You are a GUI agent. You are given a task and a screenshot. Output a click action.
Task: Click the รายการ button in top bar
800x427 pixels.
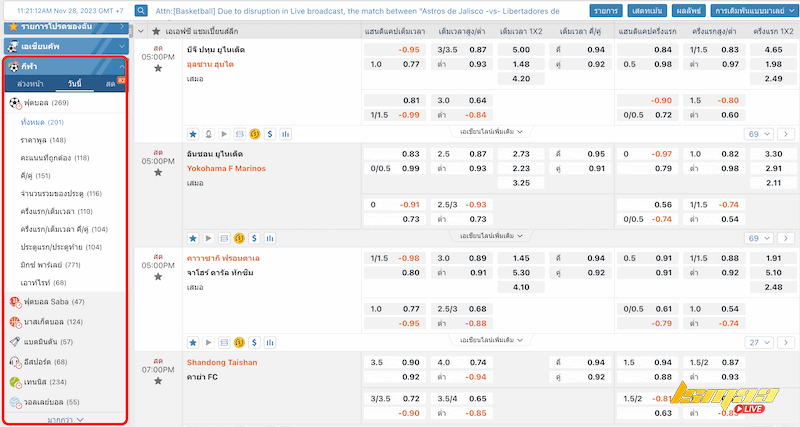606,10
